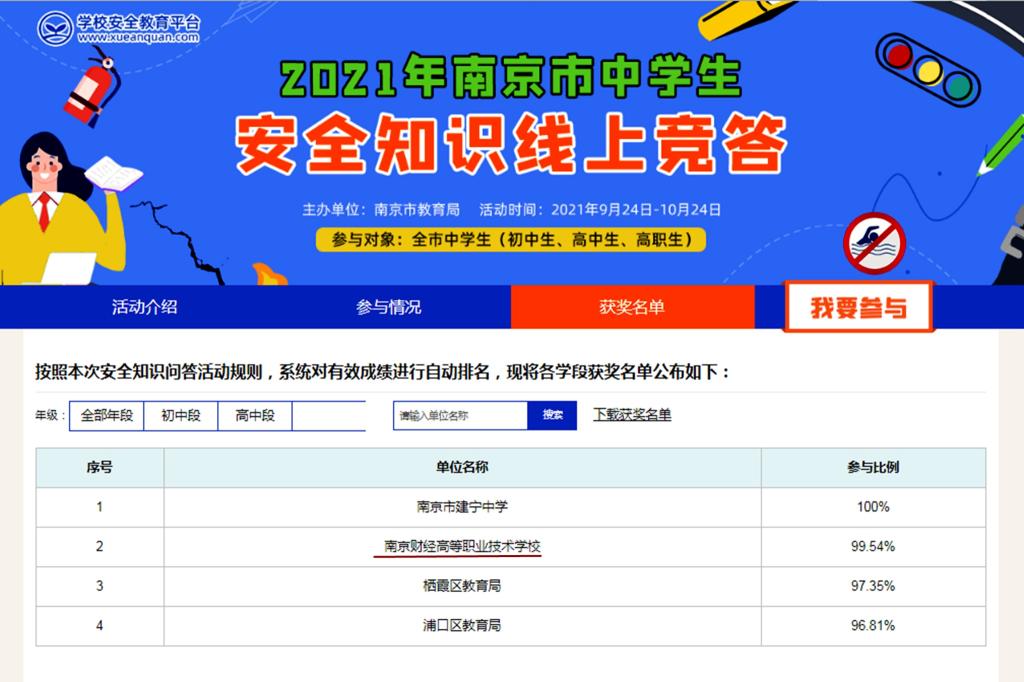Choose the 初中段 grade filter

[181, 415]
